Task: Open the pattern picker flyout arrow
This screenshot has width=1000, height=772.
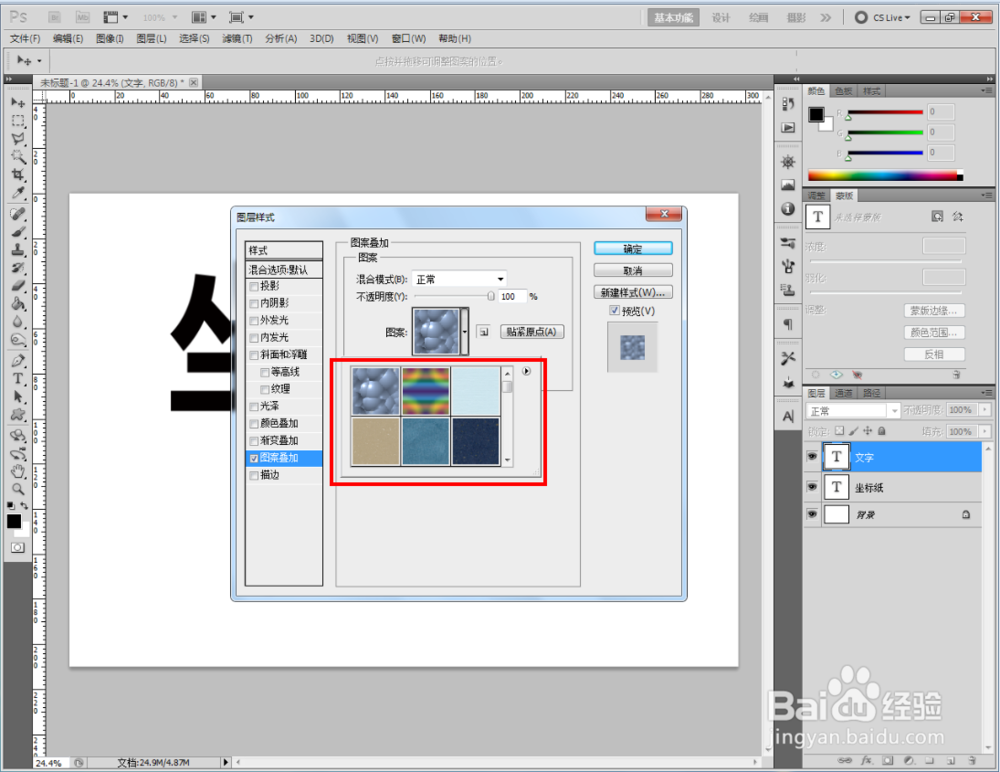Action: click(x=526, y=371)
